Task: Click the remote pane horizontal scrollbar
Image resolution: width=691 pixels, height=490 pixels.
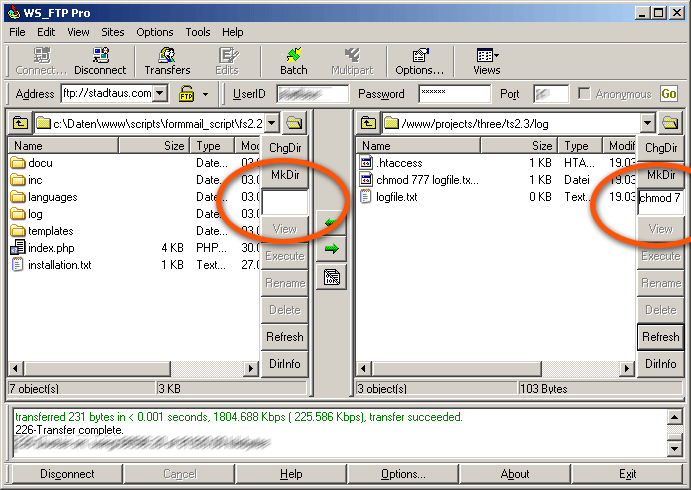Action: point(494,368)
